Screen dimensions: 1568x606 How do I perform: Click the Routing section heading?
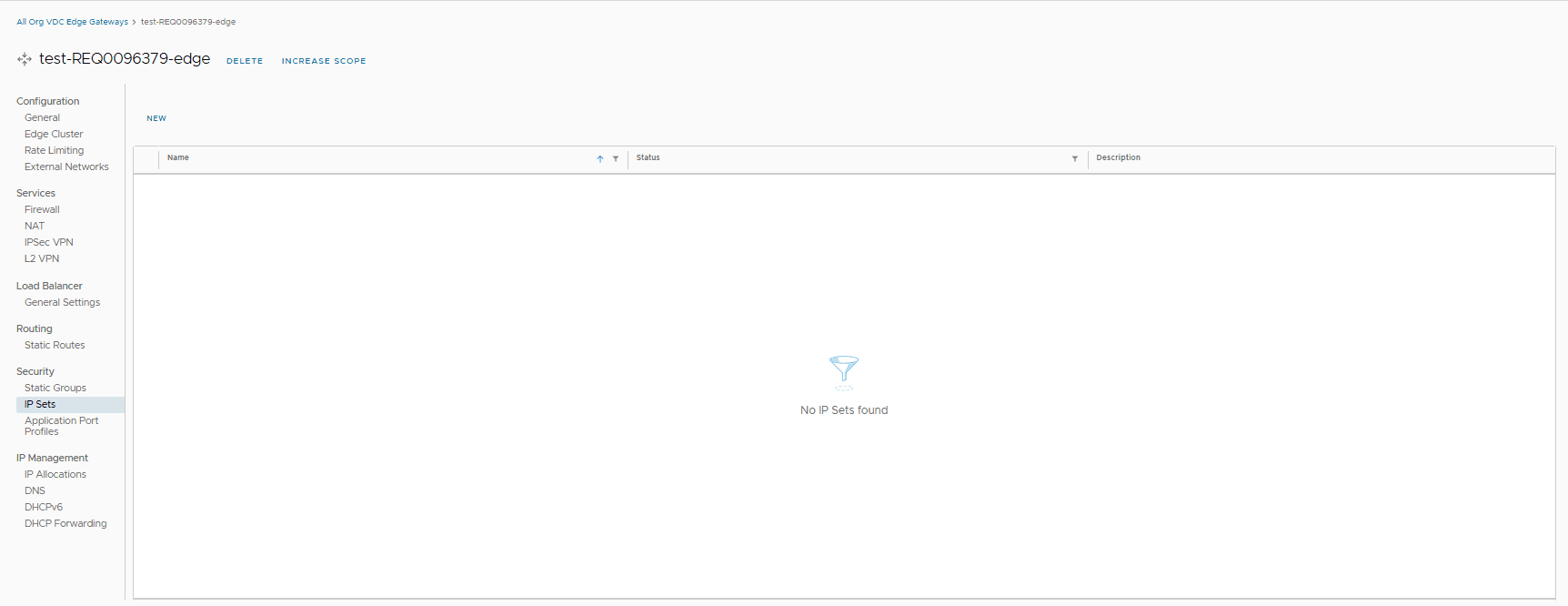tap(35, 328)
